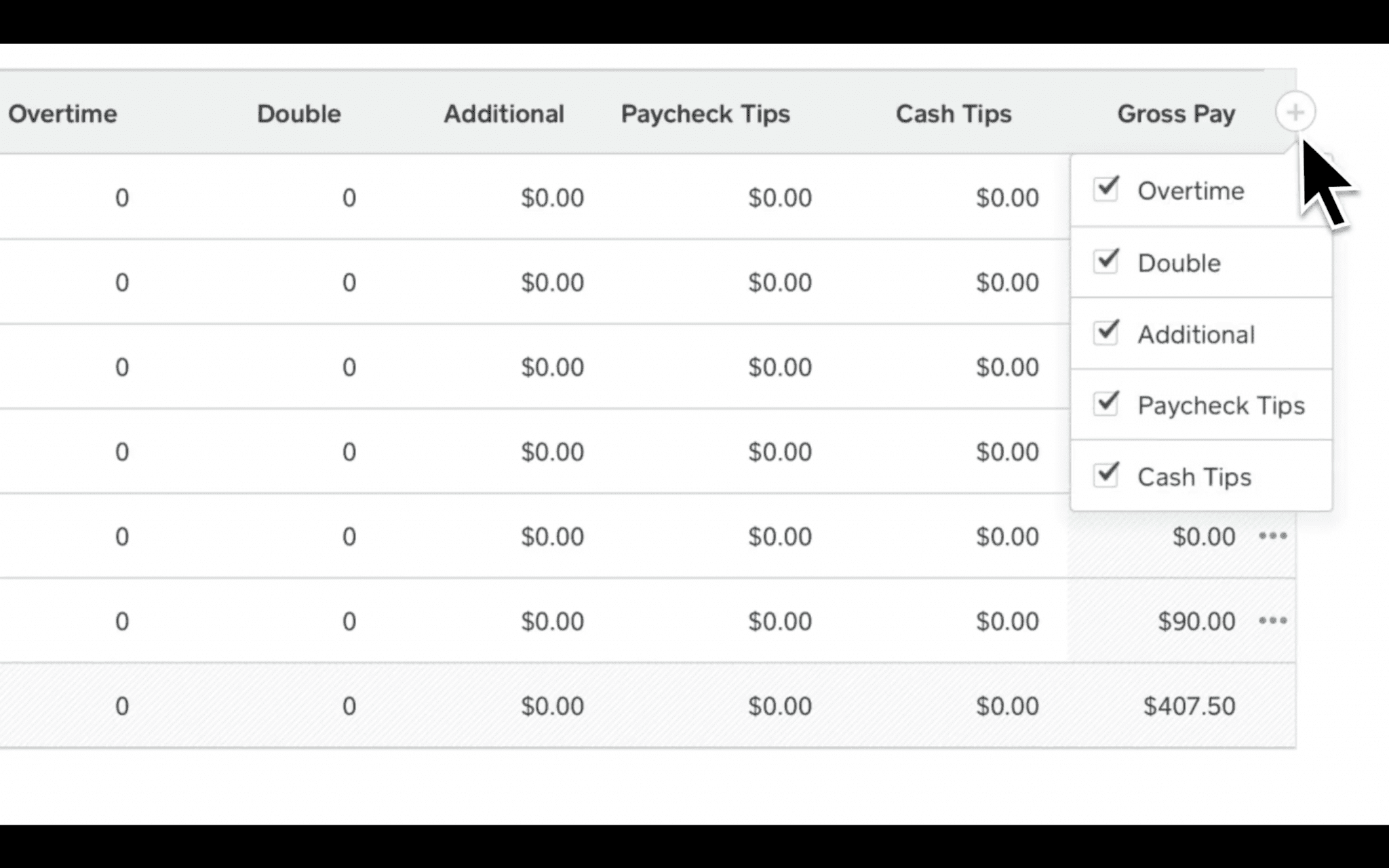The width and height of the screenshot is (1389, 868).
Task: Click the checkmark icon next to Overtime
Action: click(1106, 191)
